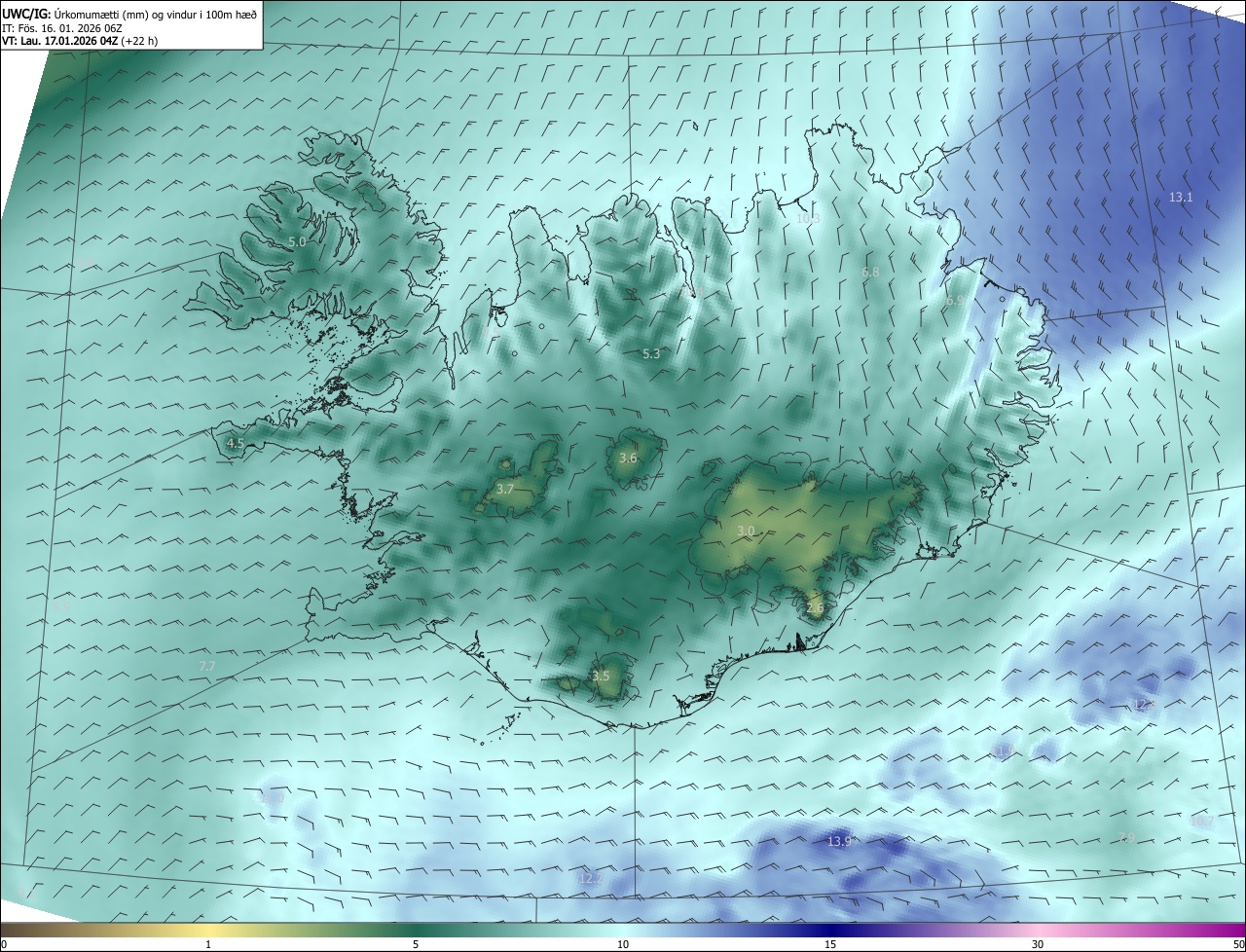Click the 8.9 value at the west edge

click(61, 606)
